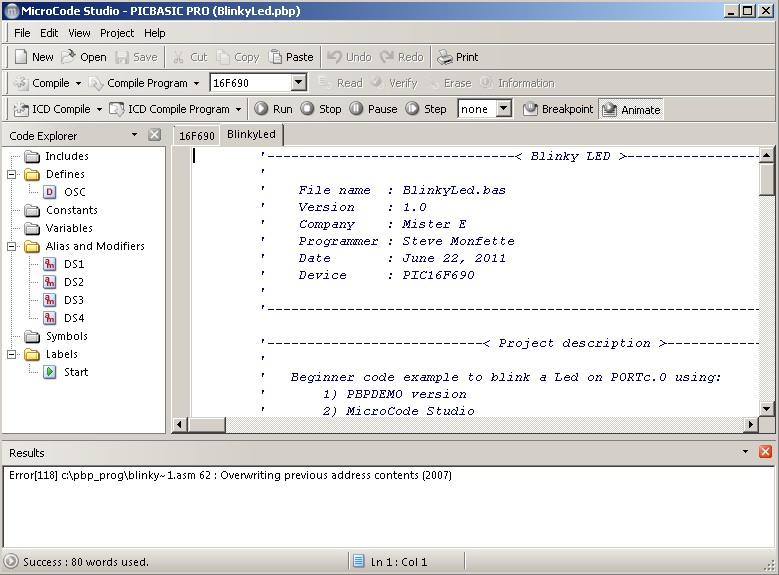Image resolution: width=779 pixels, height=575 pixels.
Task: Close the Results panel
Action: point(765,453)
